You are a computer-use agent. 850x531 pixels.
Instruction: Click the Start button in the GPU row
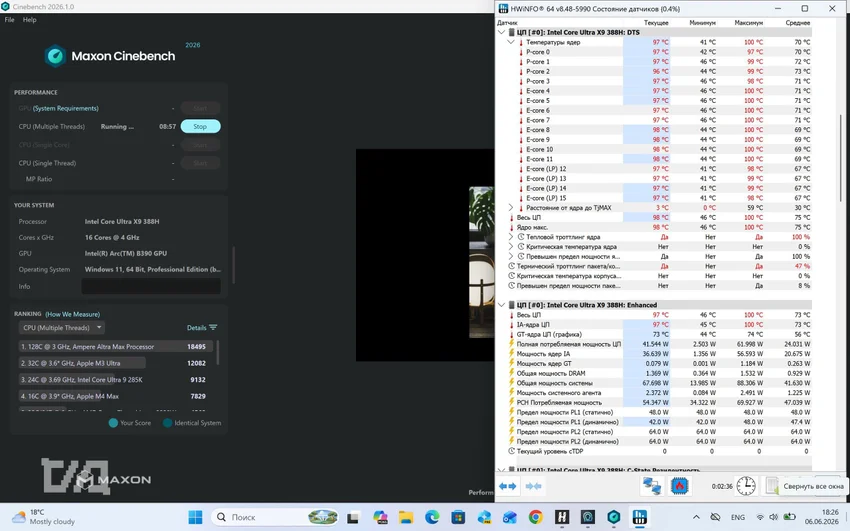(x=200, y=108)
